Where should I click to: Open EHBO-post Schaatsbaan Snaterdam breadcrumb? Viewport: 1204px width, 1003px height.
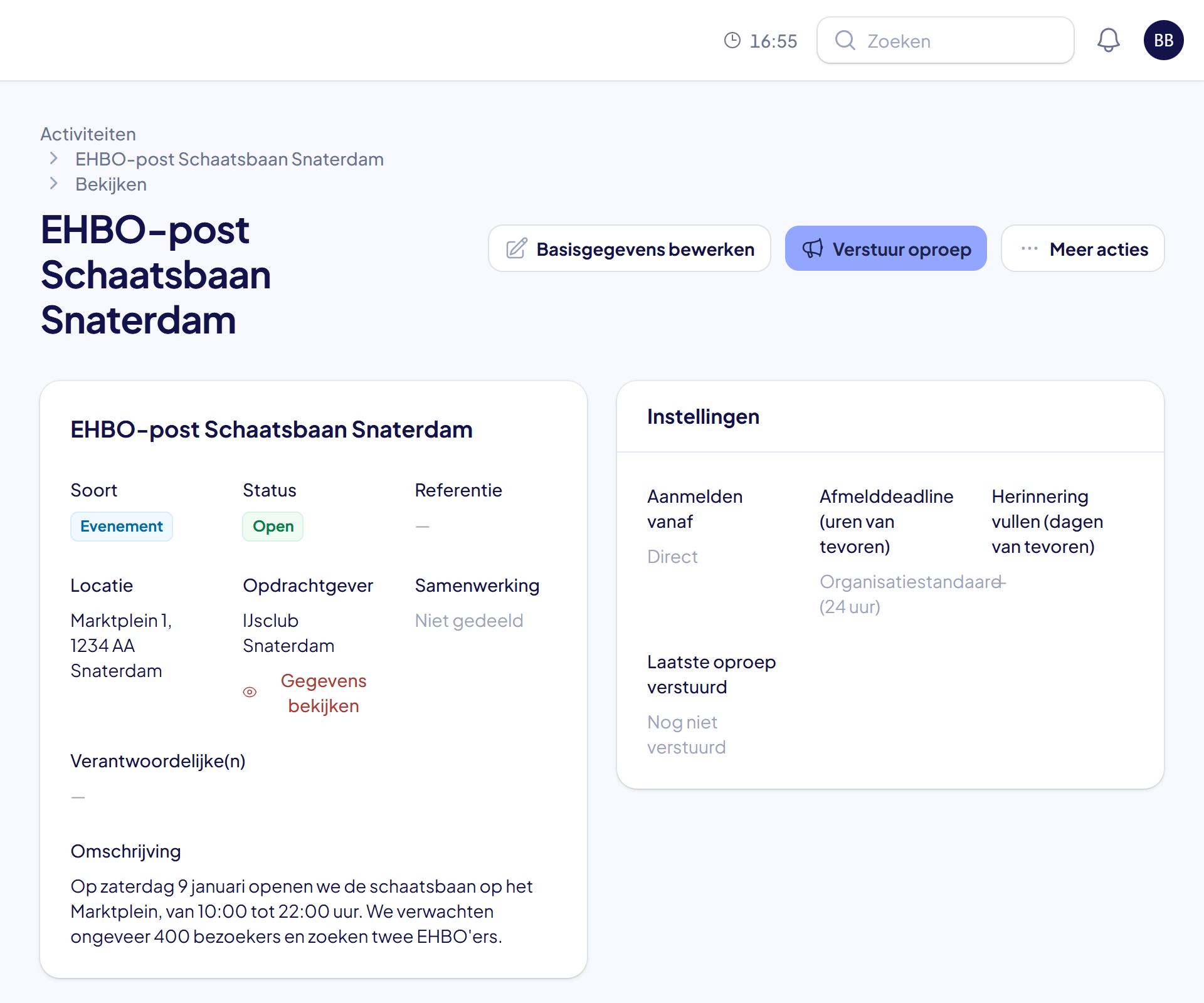click(230, 159)
